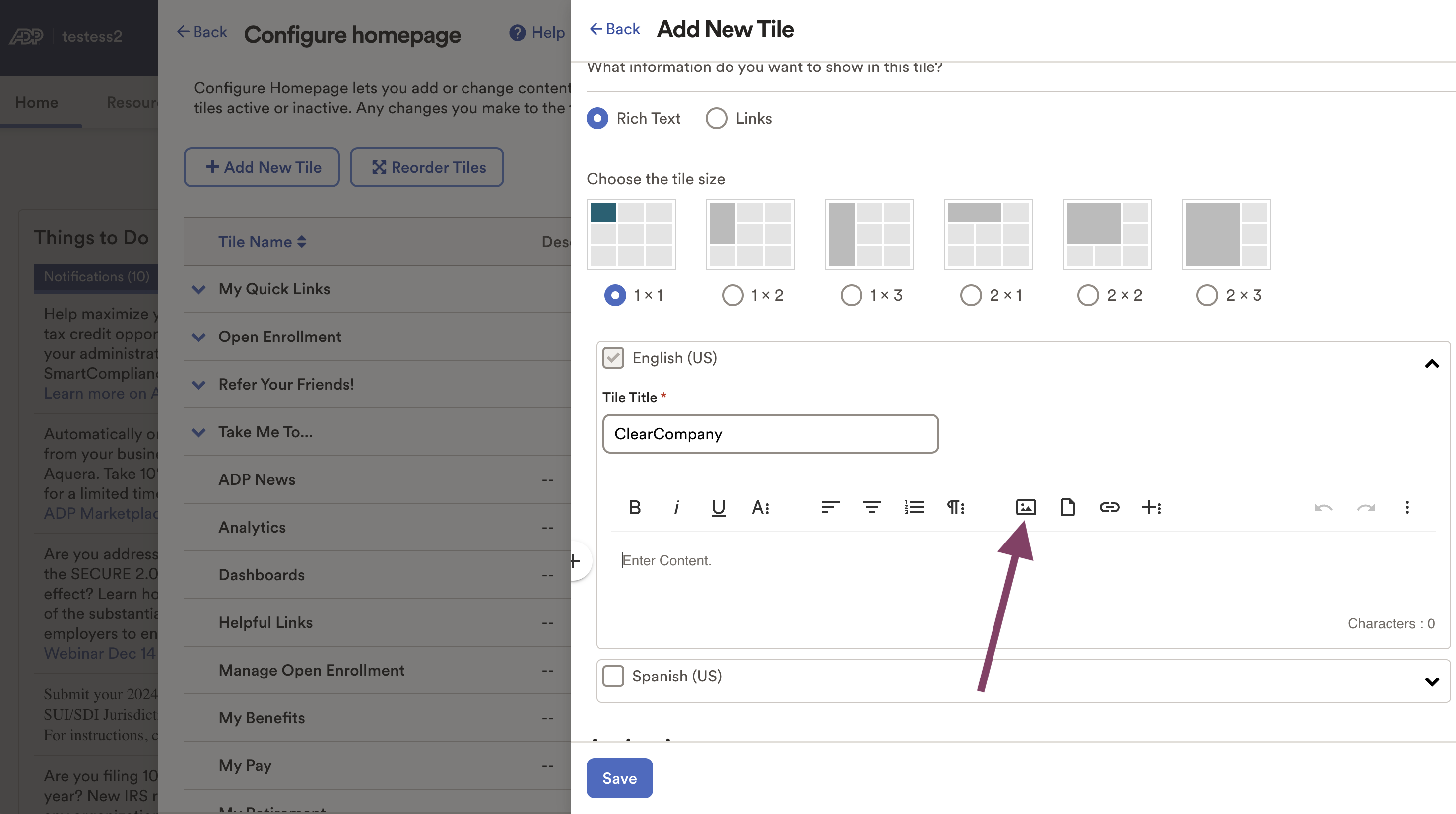Click the Help question mark icon
Image resolution: width=1456 pixels, height=814 pixels.
click(x=517, y=32)
